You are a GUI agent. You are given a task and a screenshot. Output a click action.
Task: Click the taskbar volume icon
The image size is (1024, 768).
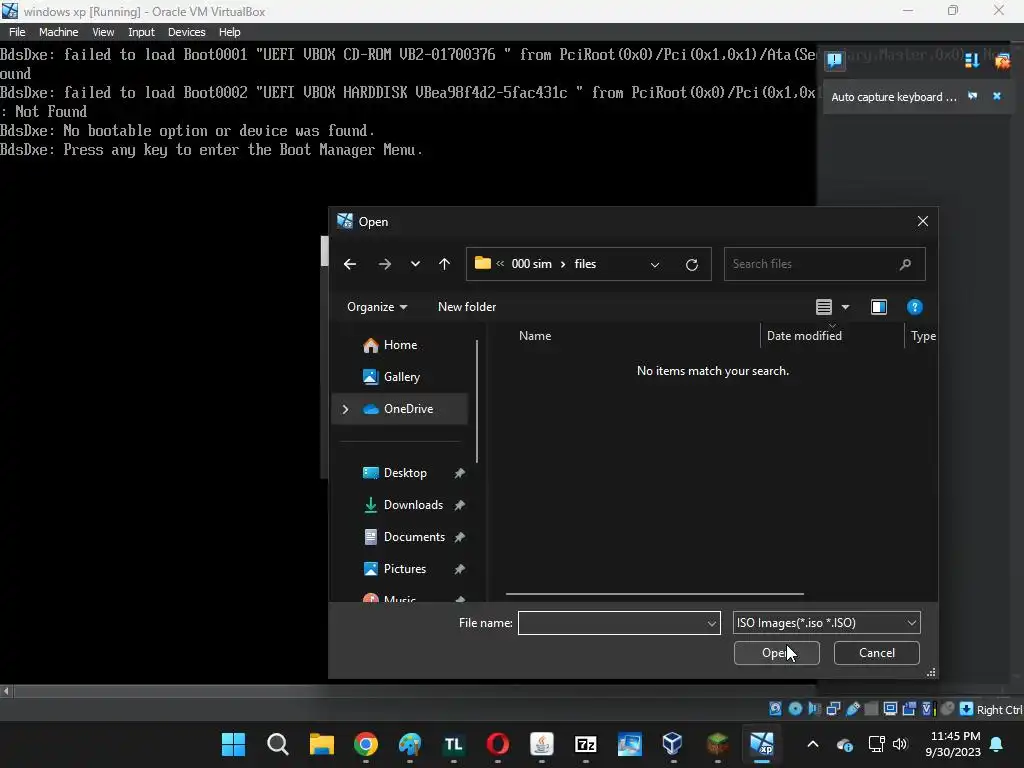pos(900,744)
